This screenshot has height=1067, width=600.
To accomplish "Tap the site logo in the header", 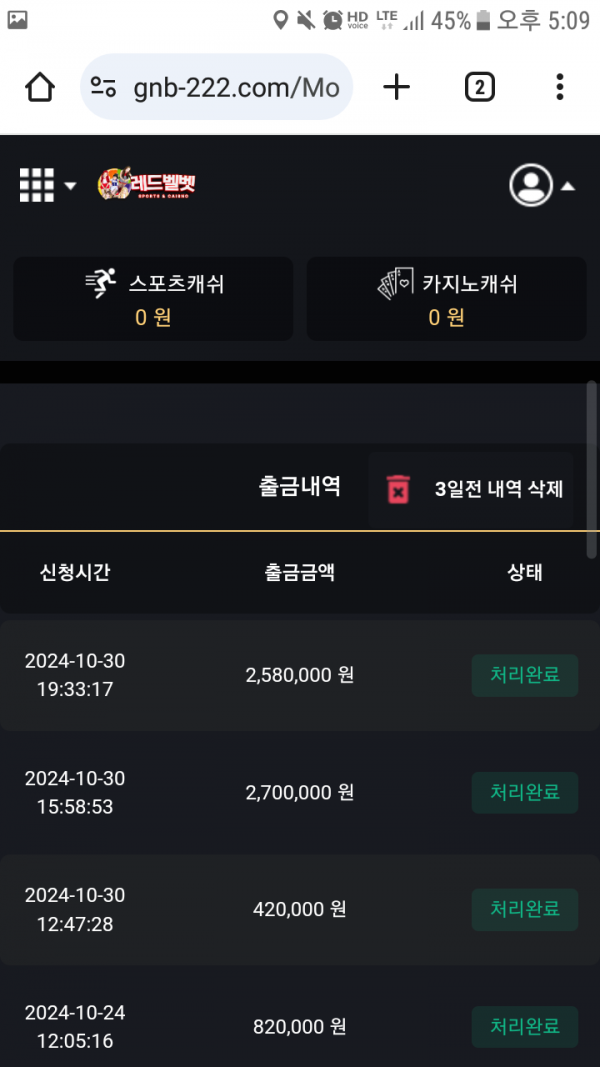I will 146,185.
